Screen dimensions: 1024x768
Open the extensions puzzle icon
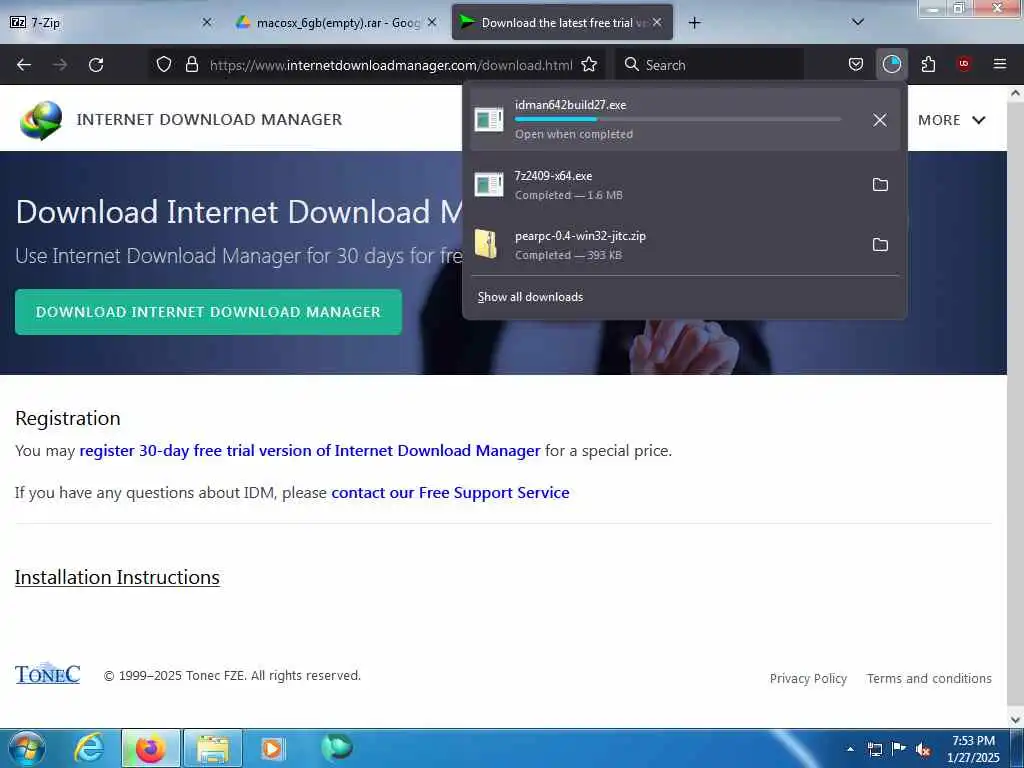coord(928,65)
